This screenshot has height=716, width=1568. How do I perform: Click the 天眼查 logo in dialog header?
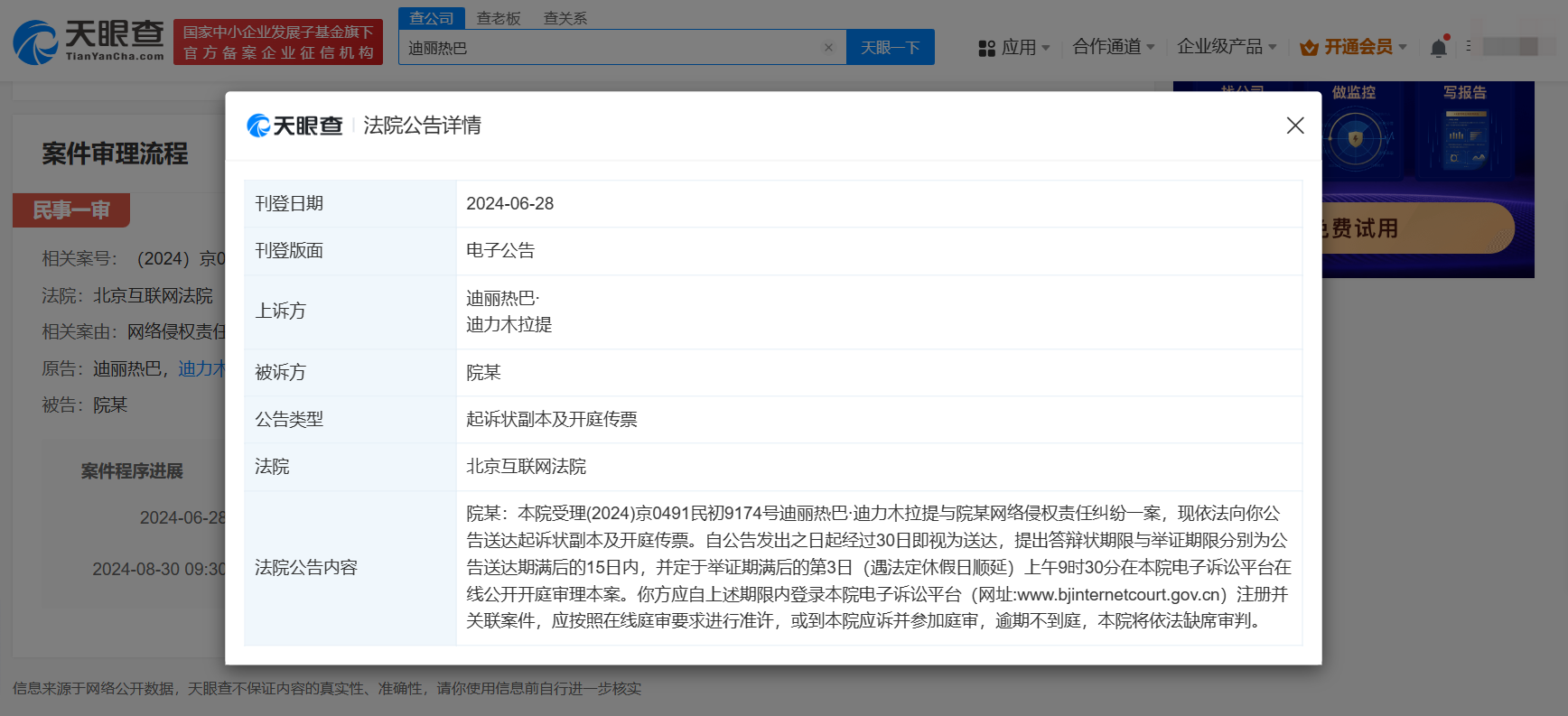pos(295,126)
